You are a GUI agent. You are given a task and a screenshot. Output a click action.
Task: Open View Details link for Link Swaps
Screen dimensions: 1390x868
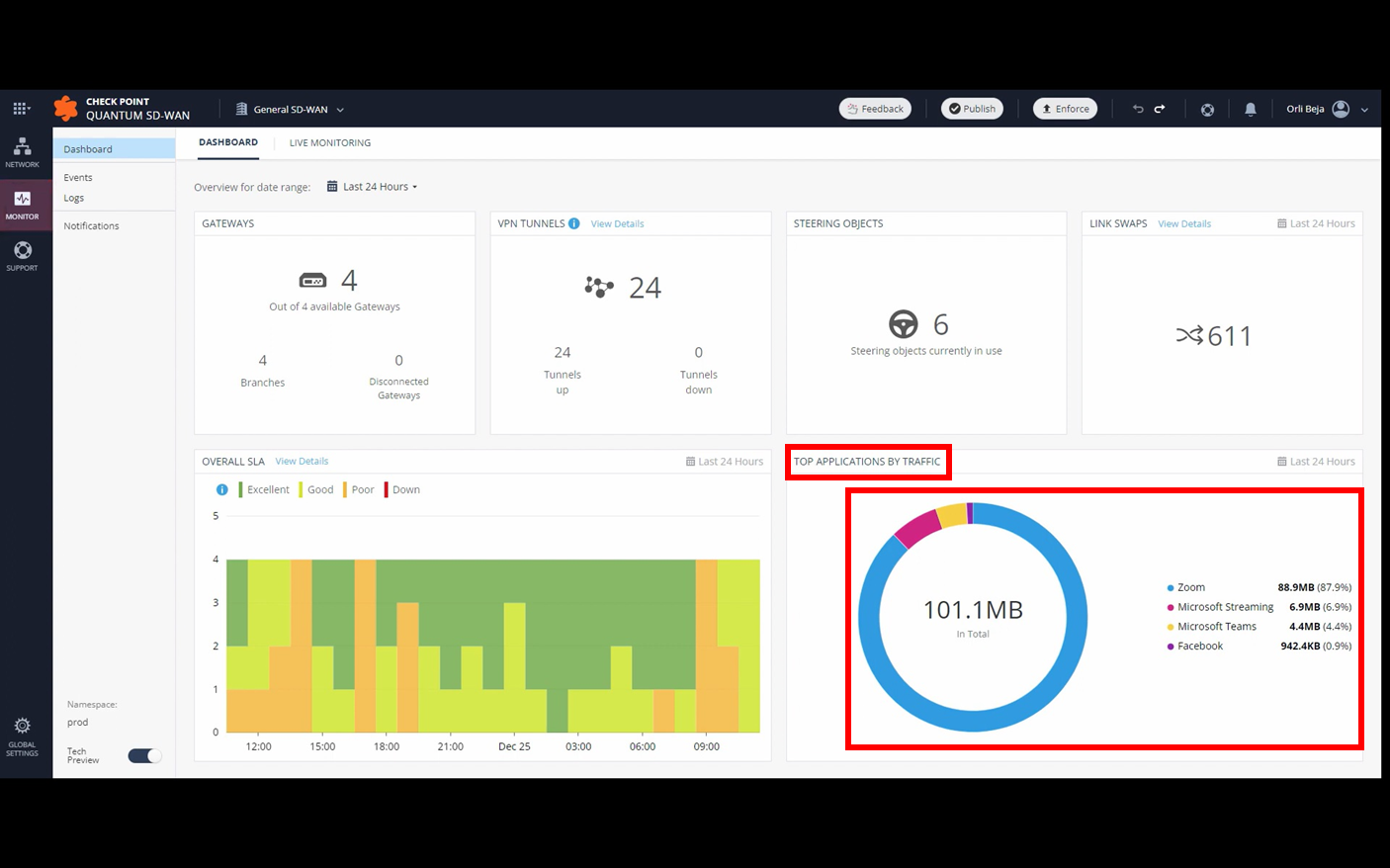click(1184, 224)
